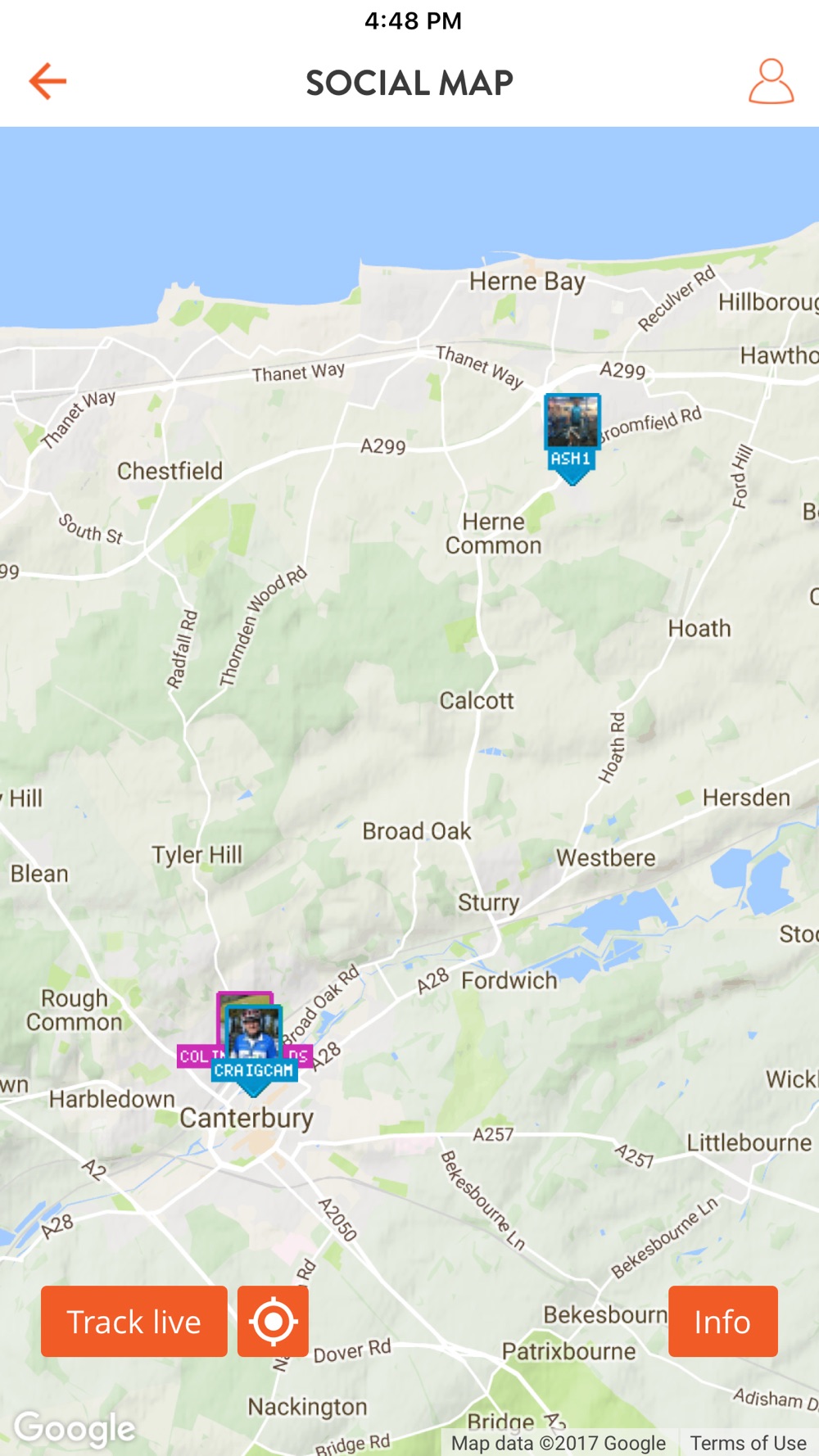Tap the SOCIAL MAP title
Image resolution: width=819 pixels, height=1456 pixels.
coord(409,83)
